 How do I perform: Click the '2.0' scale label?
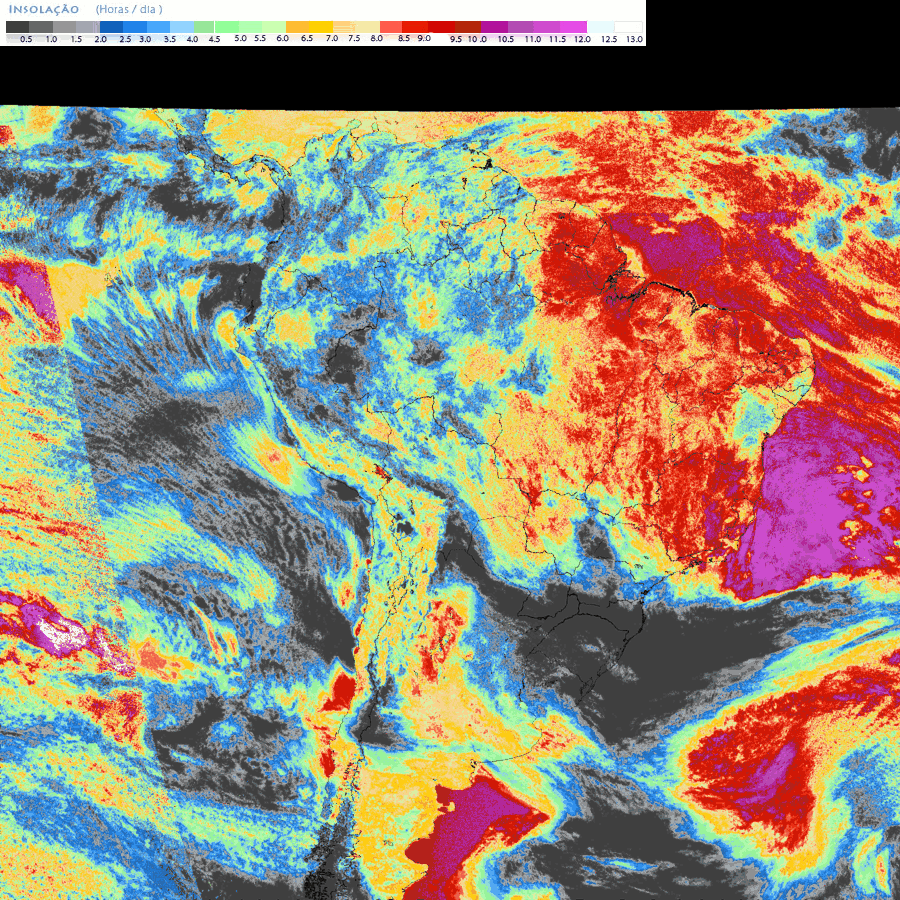(x=100, y=40)
